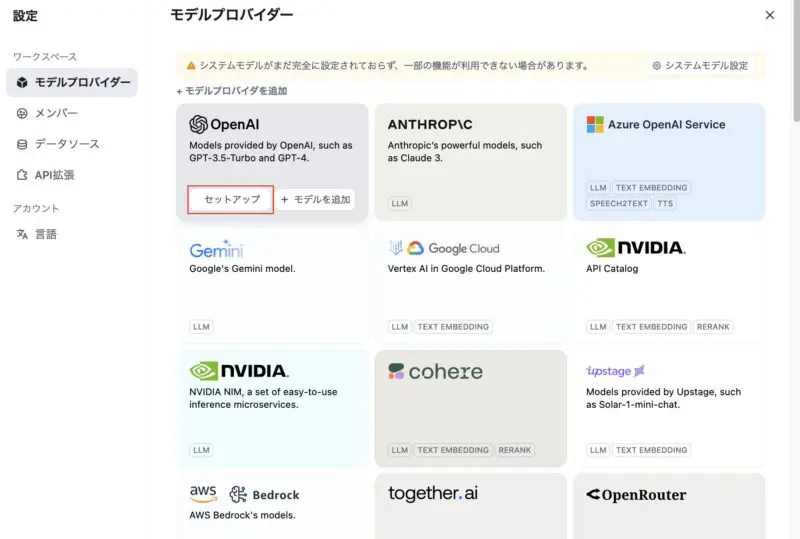
Task: Click the AWS Bedrock logo
Action: click(x=244, y=494)
